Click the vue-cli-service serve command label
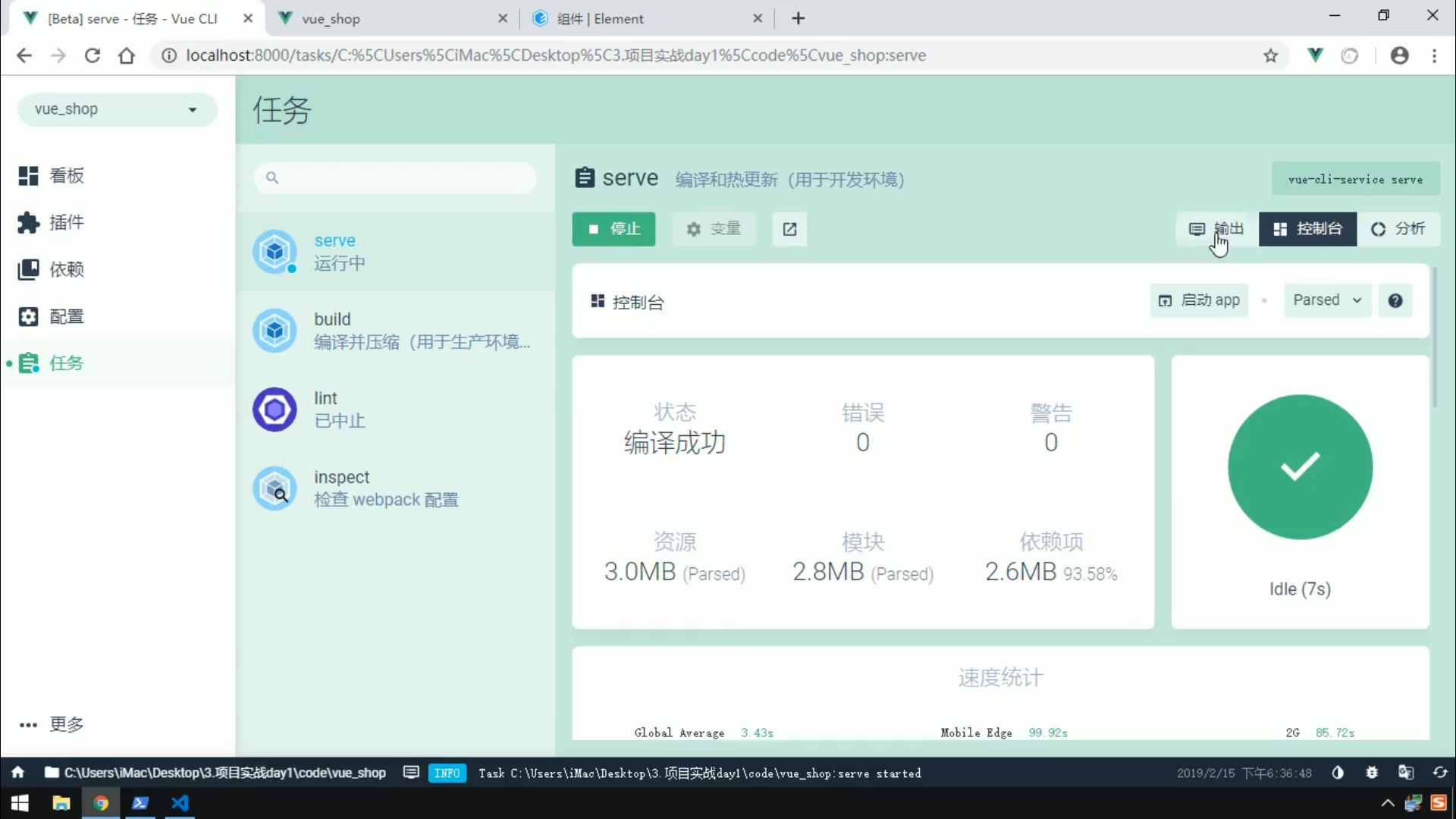 tap(1355, 180)
